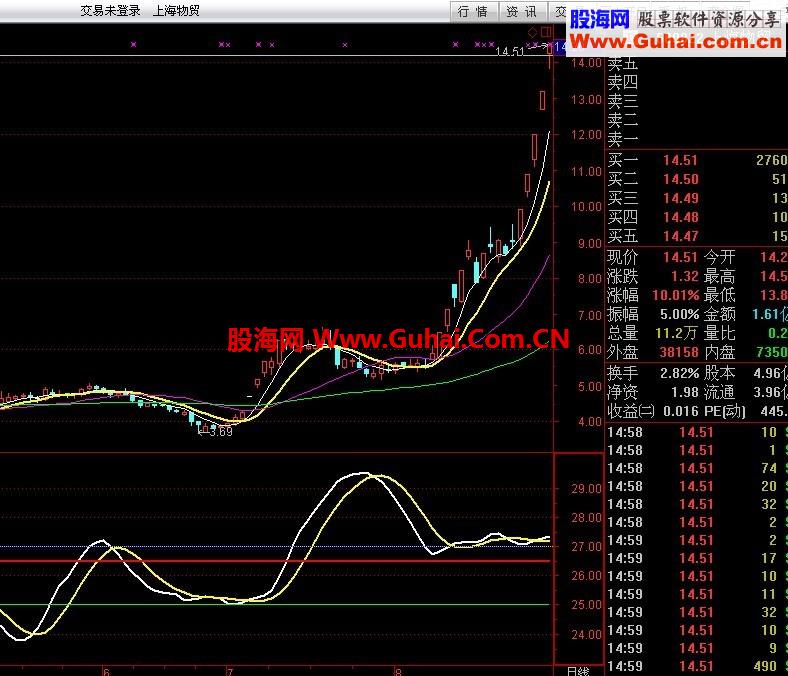Click the 最高 label
This screenshot has width=788, height=676.
point(719,276)
